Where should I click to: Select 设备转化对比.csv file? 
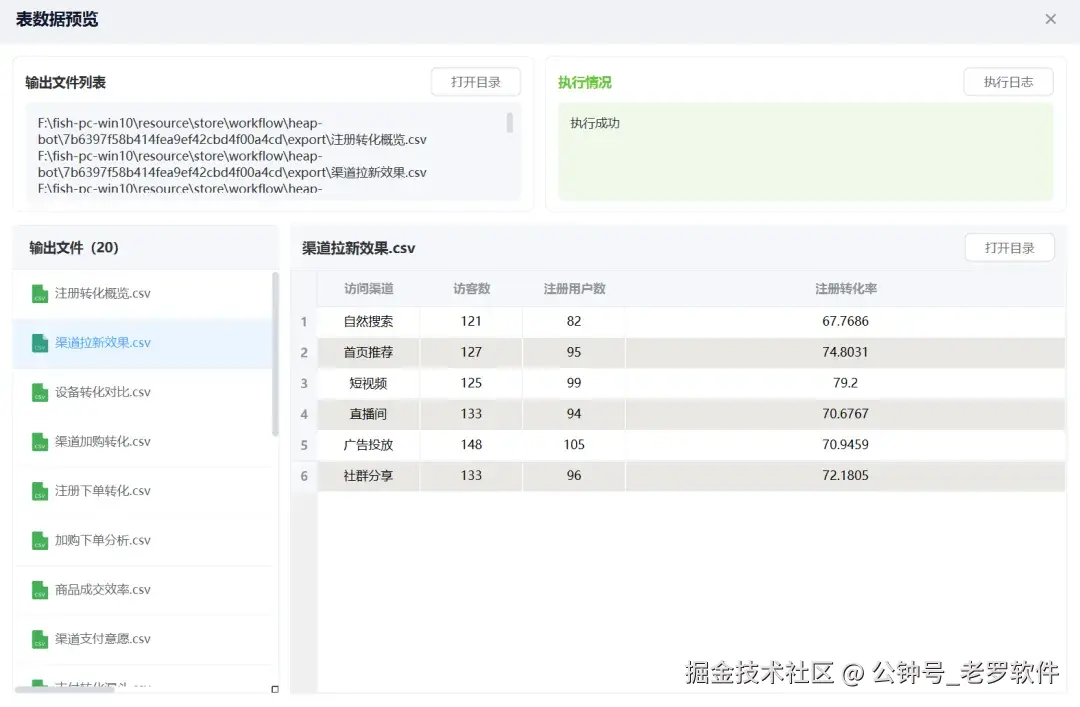143,393
